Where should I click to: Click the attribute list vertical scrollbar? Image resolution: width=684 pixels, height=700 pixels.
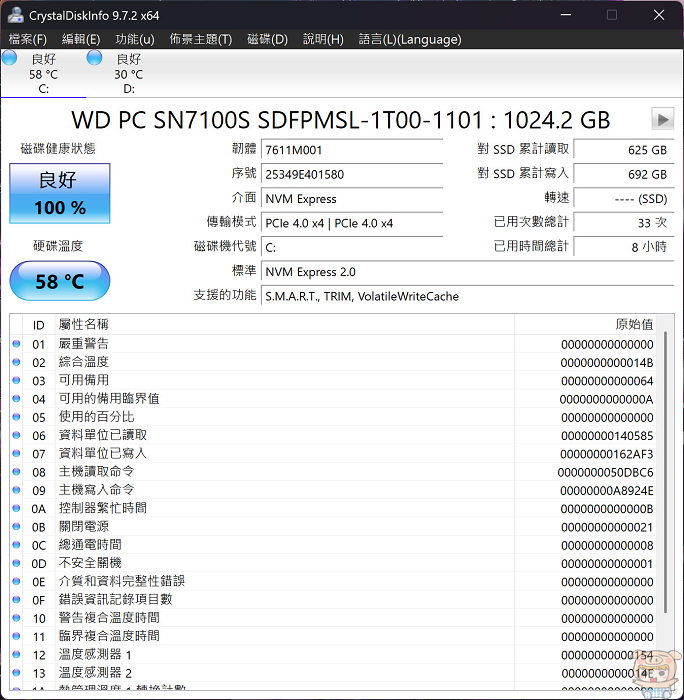pos(668,480)
